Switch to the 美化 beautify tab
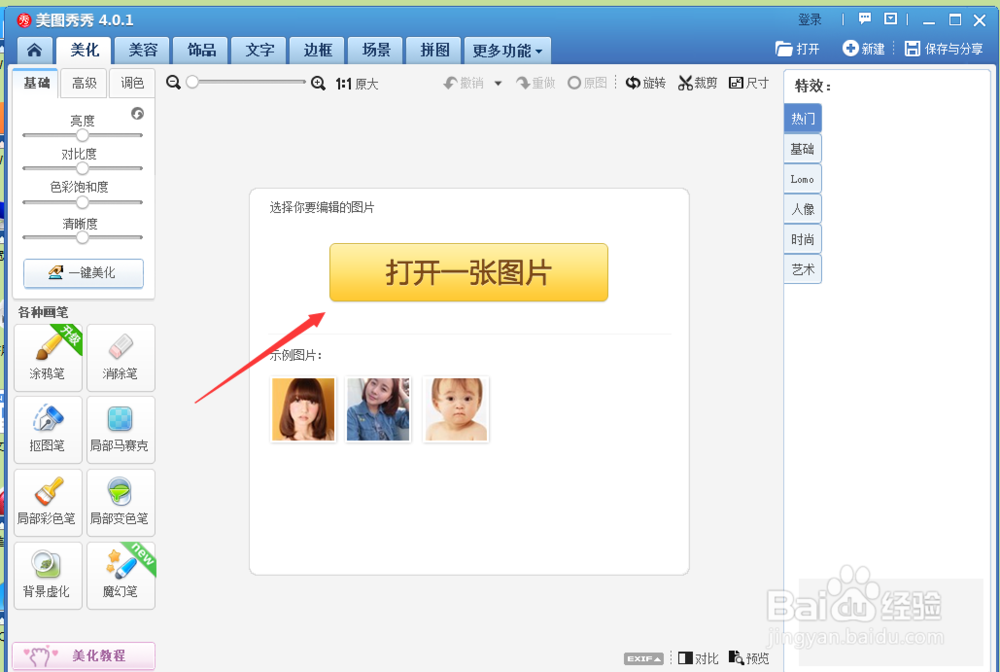Image resolution: width=1000 pixels, height=672 pixels. click(x=84, y=50)
